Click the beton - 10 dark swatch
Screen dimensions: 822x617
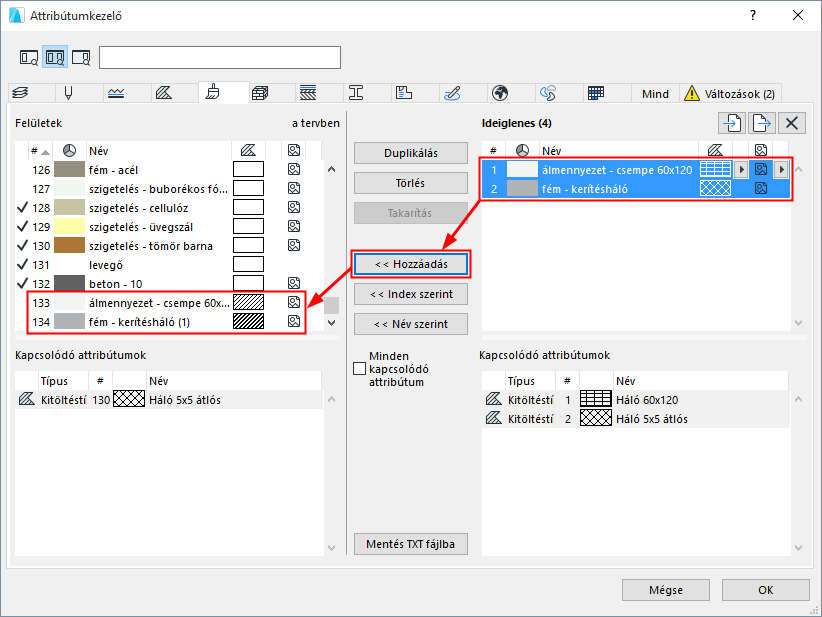[69, 284]
